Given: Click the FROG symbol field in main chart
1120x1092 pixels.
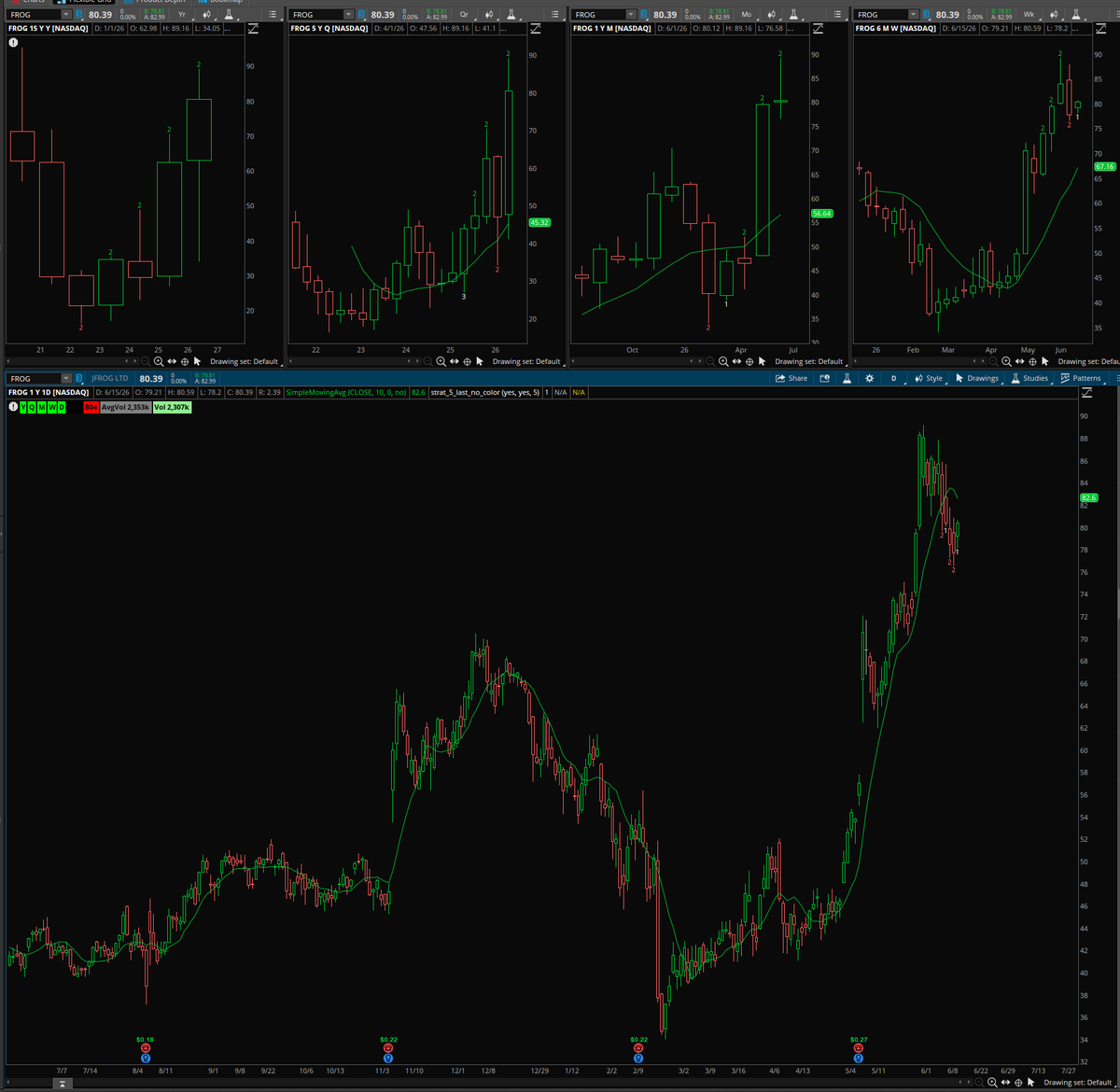Looking at the screenshot, I should click(33, 379).
